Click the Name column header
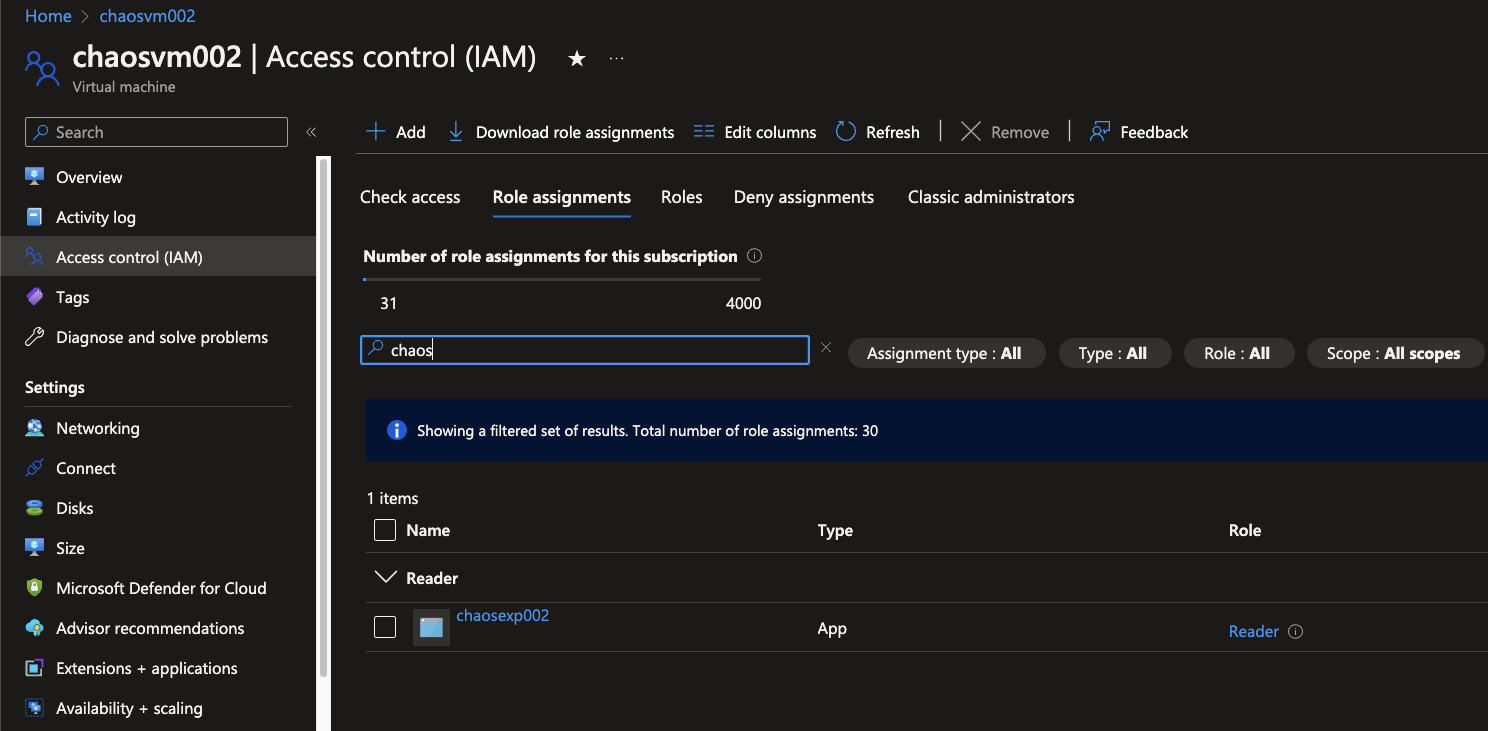 pyautogui.click(x=428, y=530)
